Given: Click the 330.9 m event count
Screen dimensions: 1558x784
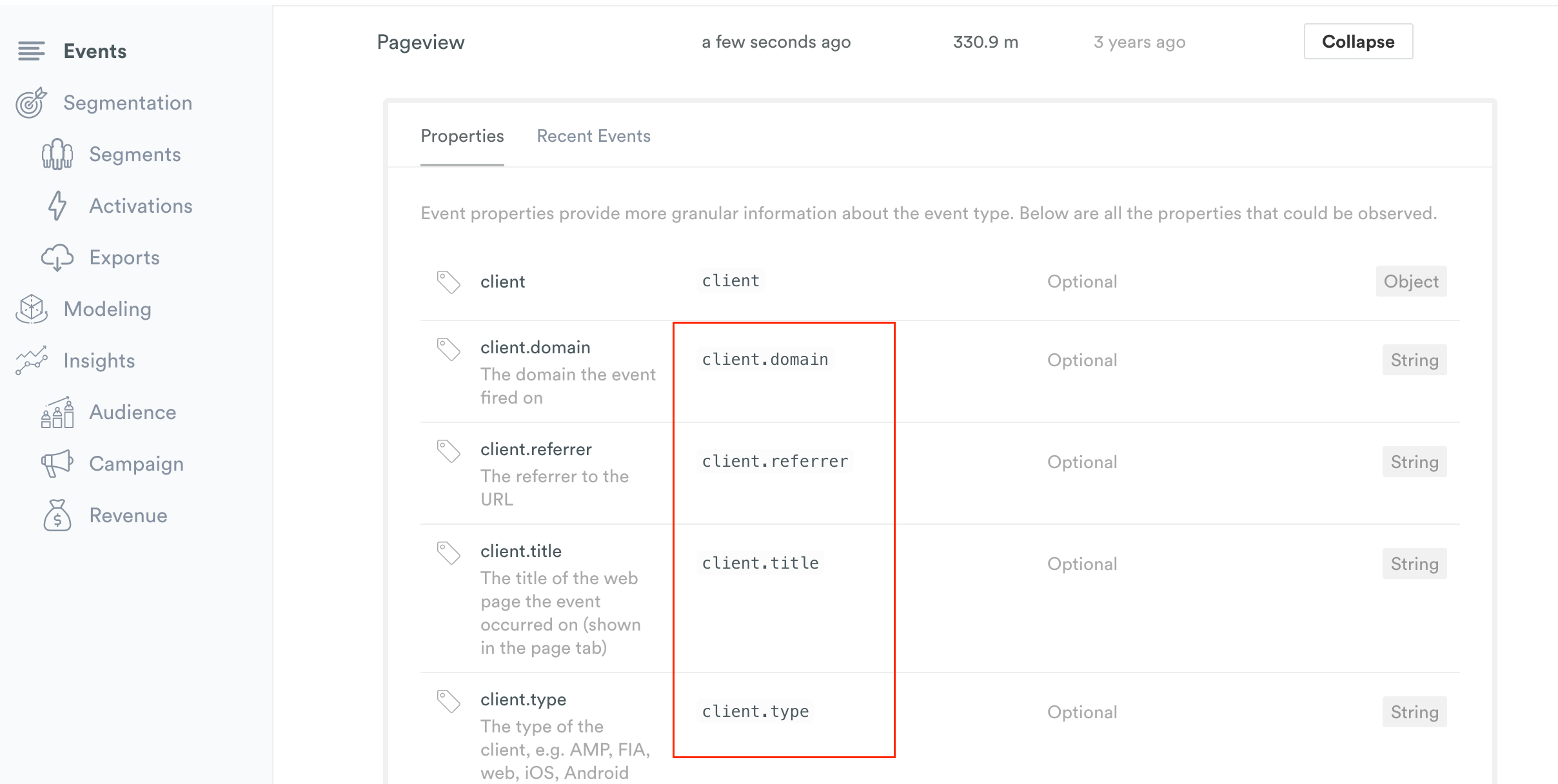Looking at the screenshot, I should click(986, 42).
